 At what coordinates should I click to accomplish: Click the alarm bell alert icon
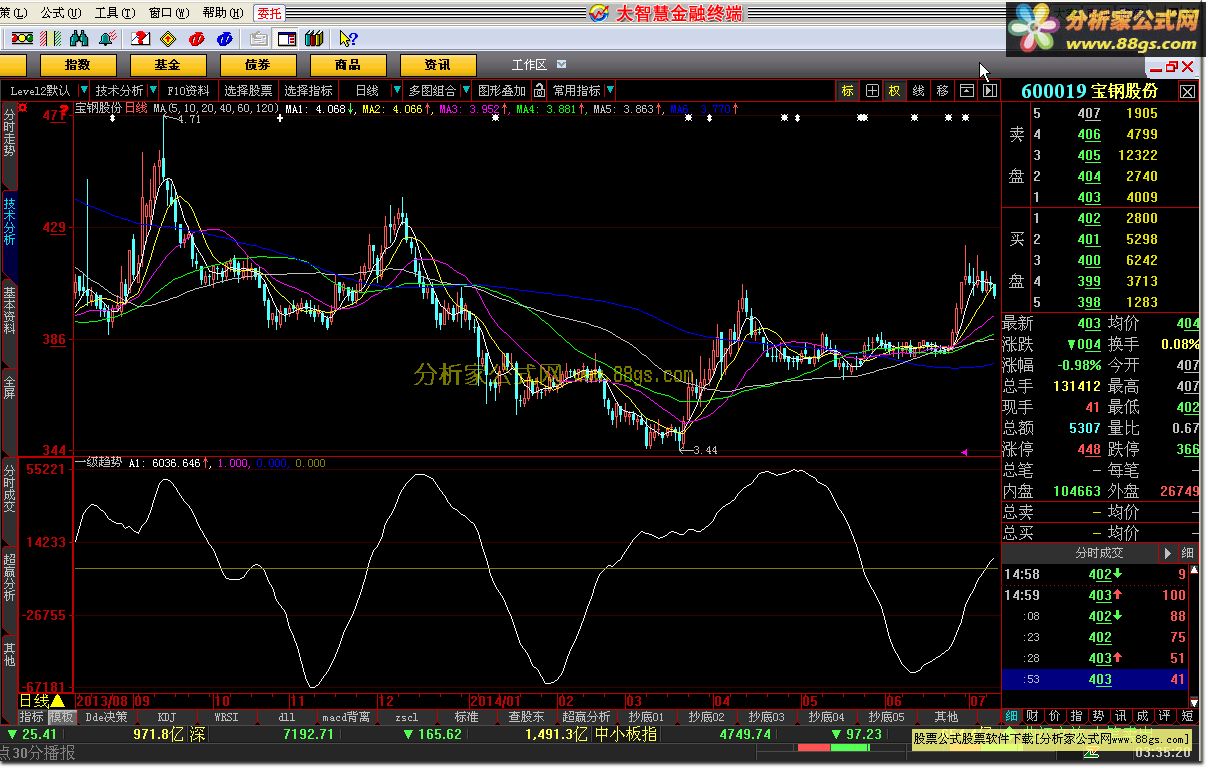tap(109, 38)
